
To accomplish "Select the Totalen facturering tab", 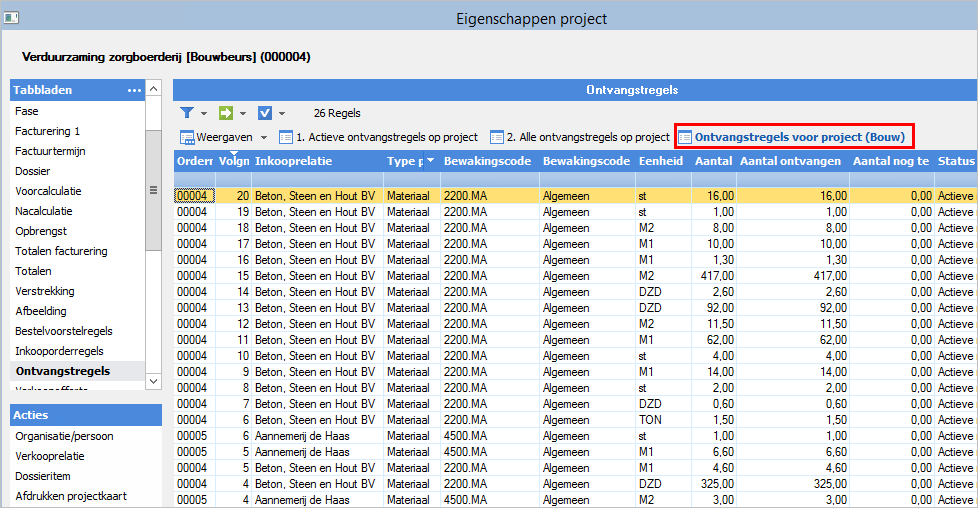I will point(61,251).
